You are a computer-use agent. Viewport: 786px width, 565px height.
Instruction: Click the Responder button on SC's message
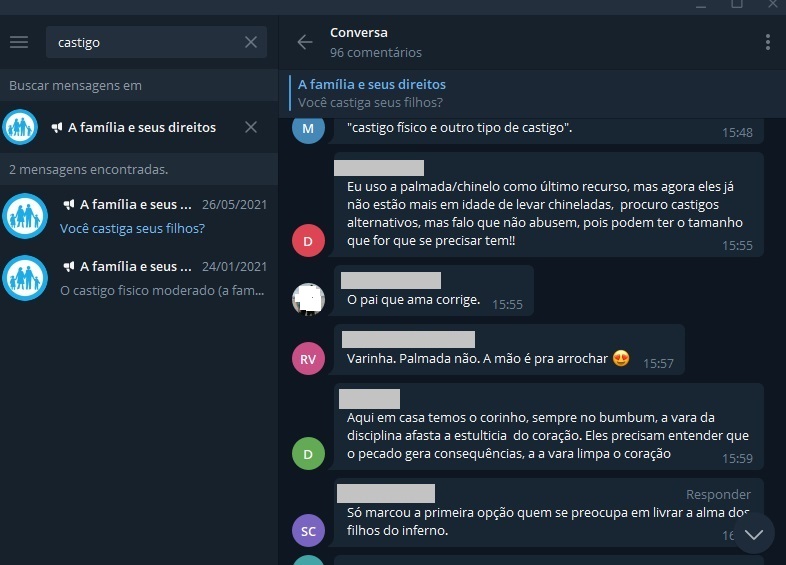tap(718, 494)
